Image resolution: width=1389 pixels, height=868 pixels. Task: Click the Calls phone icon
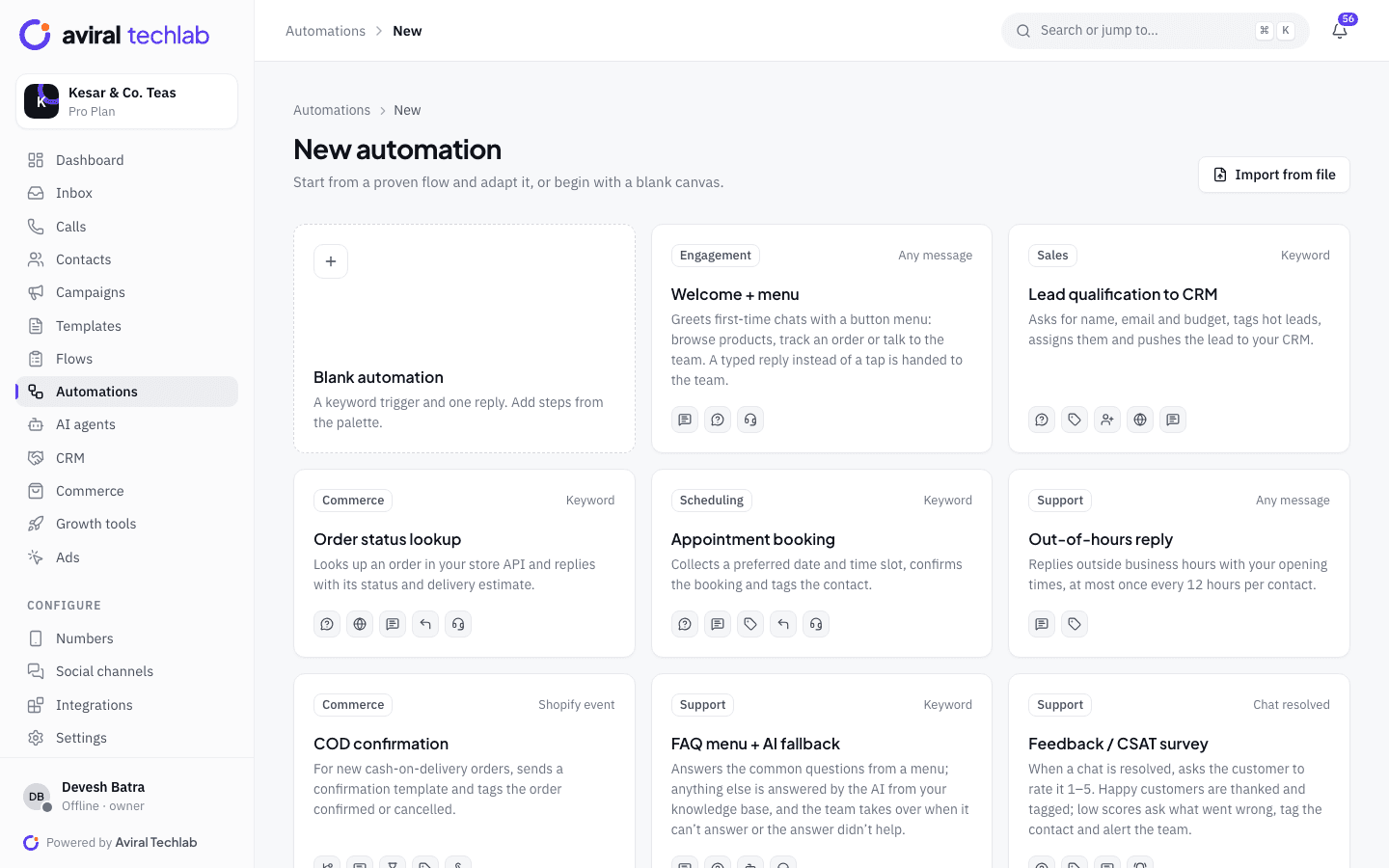coord(36,227)
